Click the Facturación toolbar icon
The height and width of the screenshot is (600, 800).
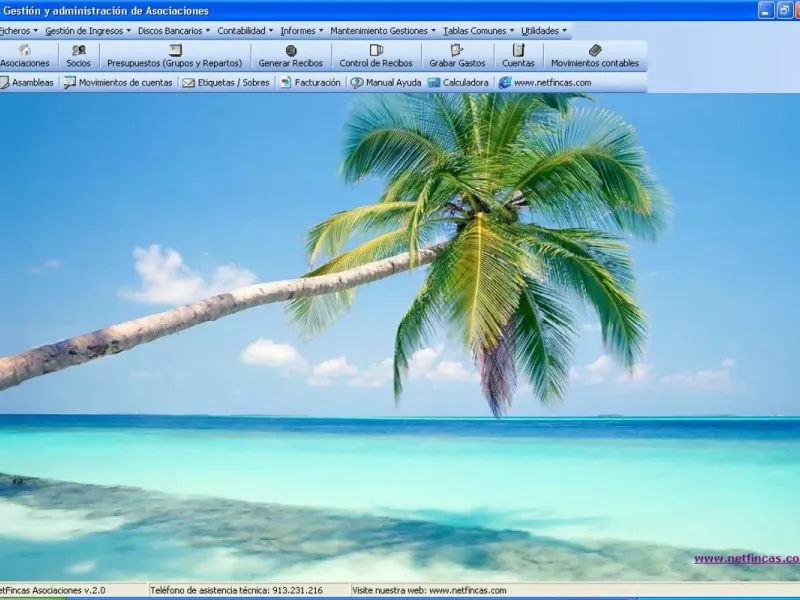click(x=286, y=83)
